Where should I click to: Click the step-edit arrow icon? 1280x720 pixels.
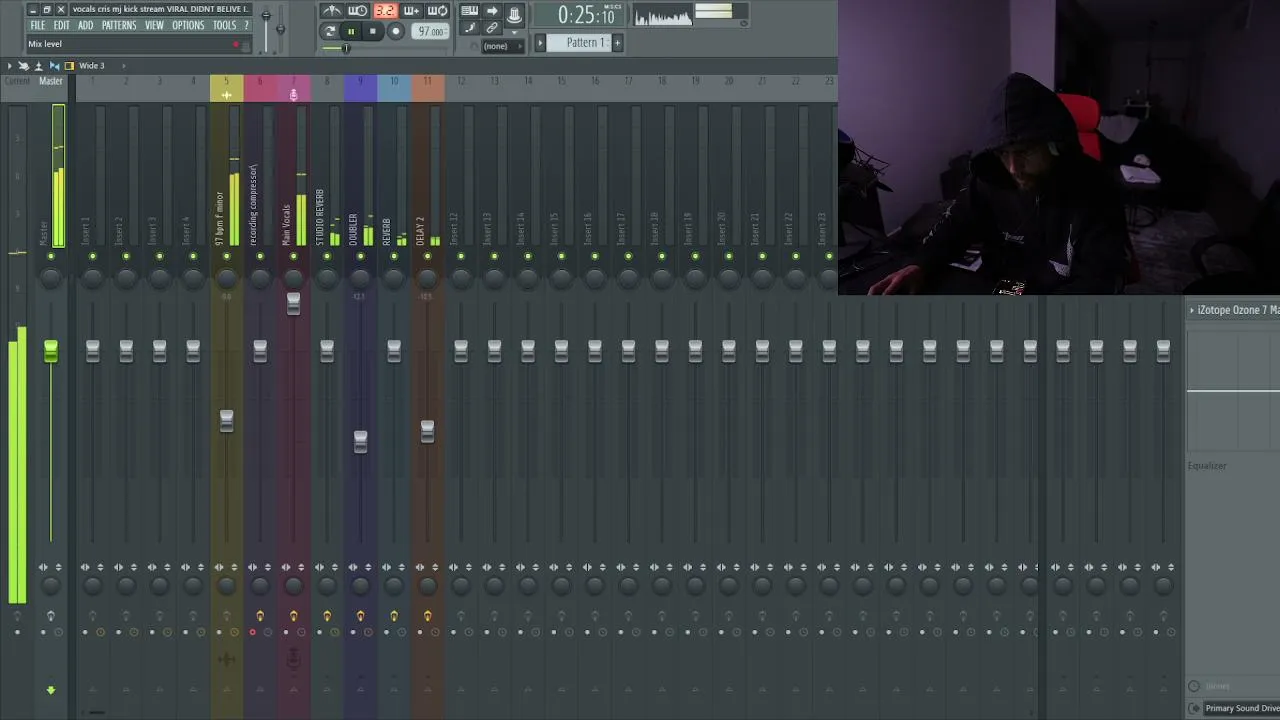[x=492, y=11]
